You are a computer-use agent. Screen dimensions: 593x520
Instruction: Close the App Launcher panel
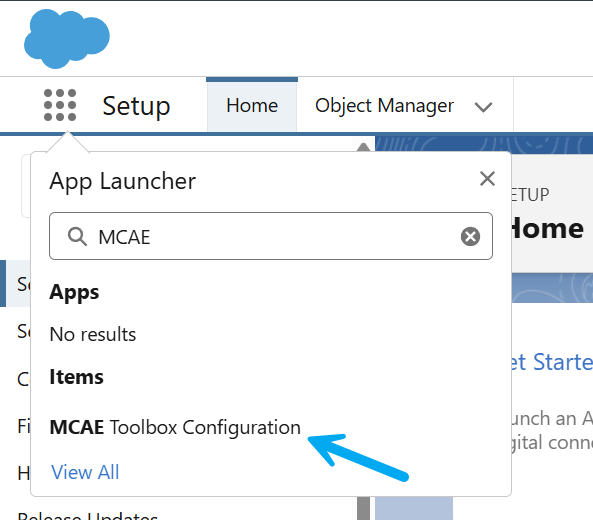point(487,179)
